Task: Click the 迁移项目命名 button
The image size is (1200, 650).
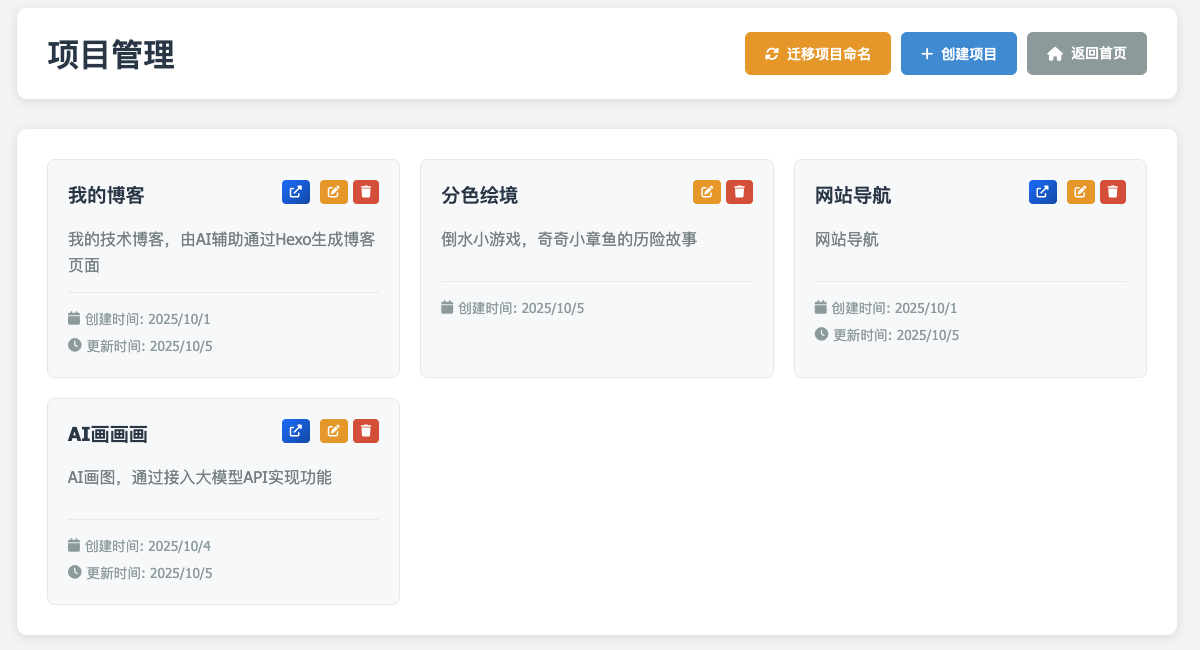Action: [x=818, y=53]
